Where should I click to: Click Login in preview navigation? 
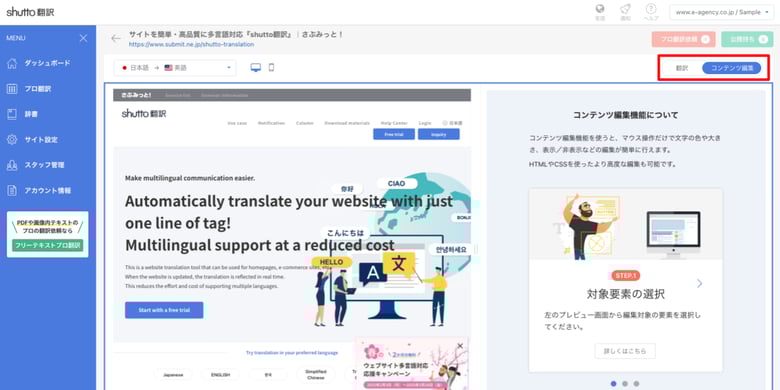point(425,123)
